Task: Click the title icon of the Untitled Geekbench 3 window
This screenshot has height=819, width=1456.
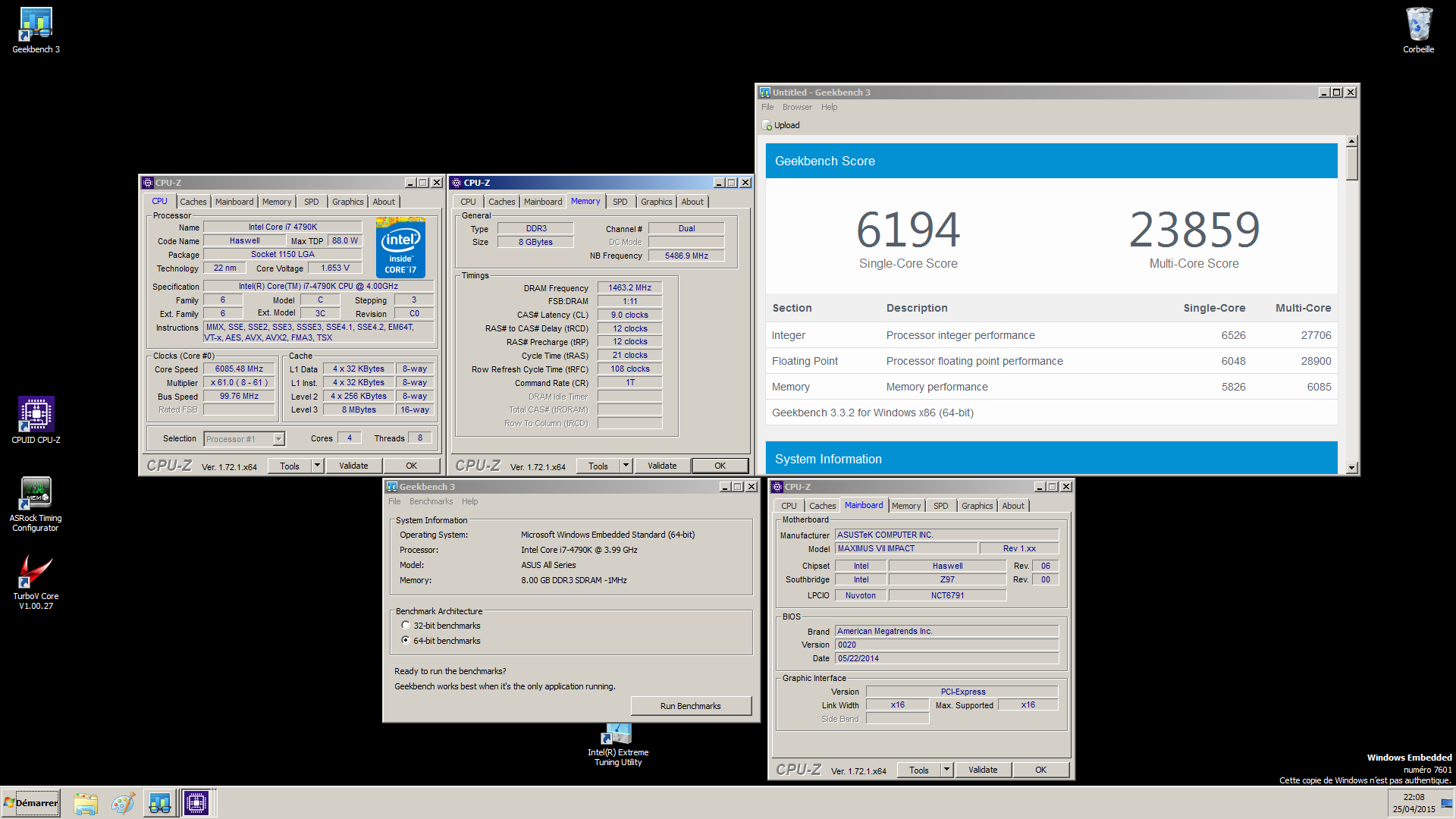Action: coord(765,93)
